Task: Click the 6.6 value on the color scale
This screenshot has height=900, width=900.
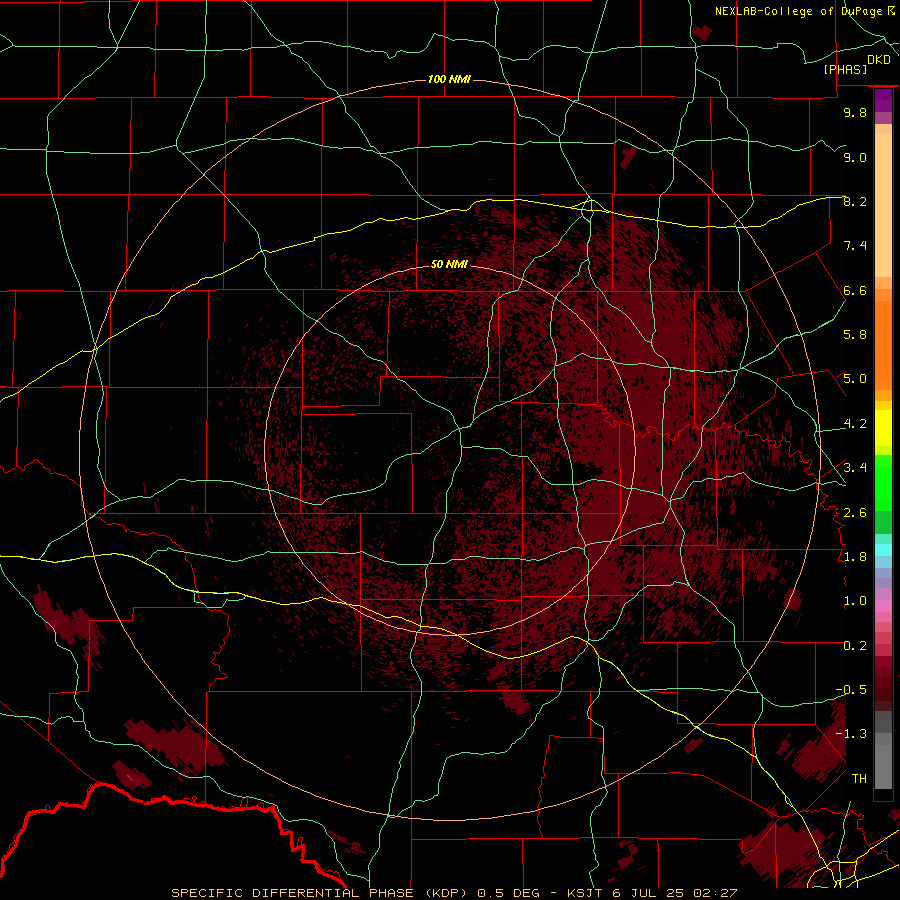Action: coord(855,290)
